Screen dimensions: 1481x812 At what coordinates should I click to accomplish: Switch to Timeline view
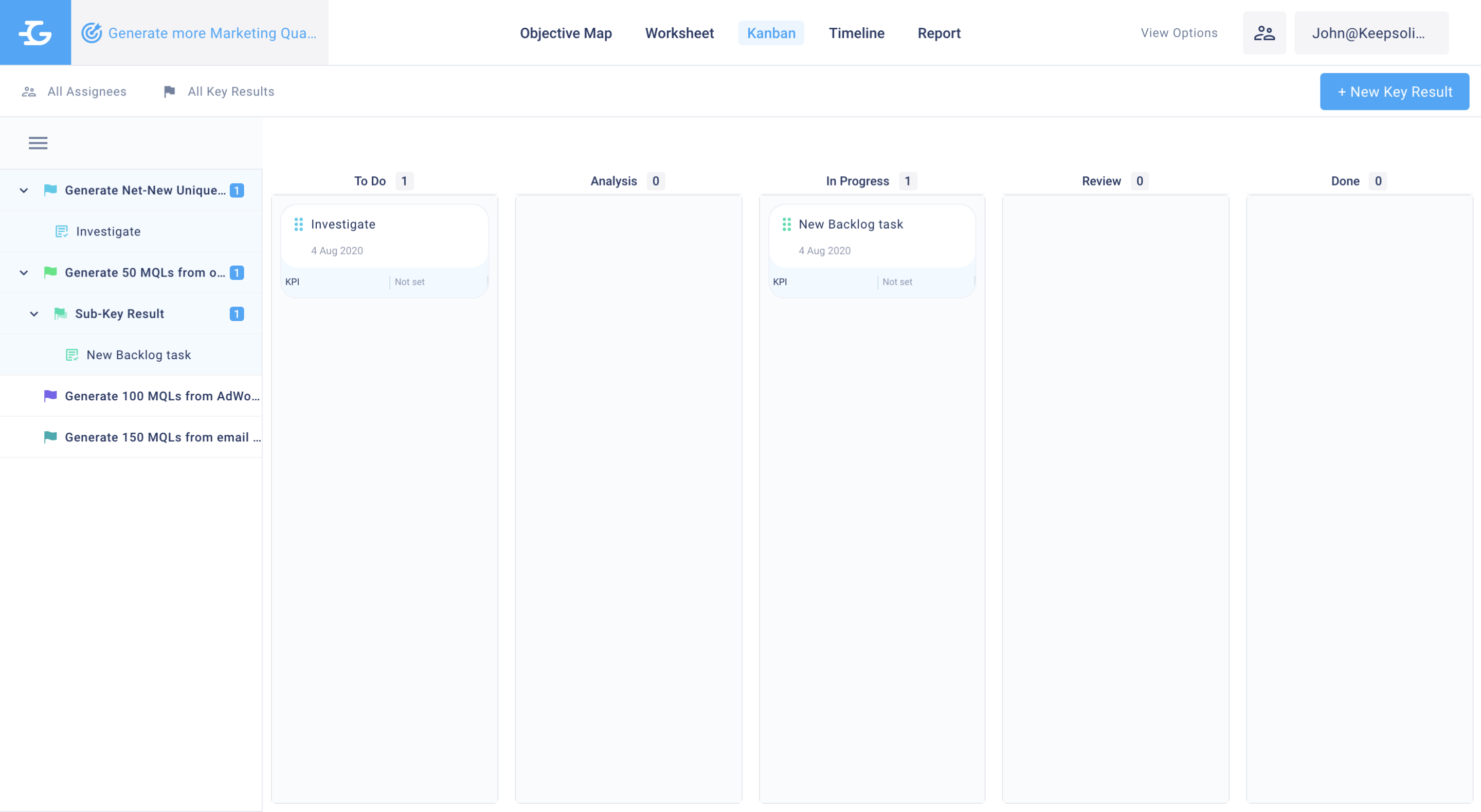[857, 33]
